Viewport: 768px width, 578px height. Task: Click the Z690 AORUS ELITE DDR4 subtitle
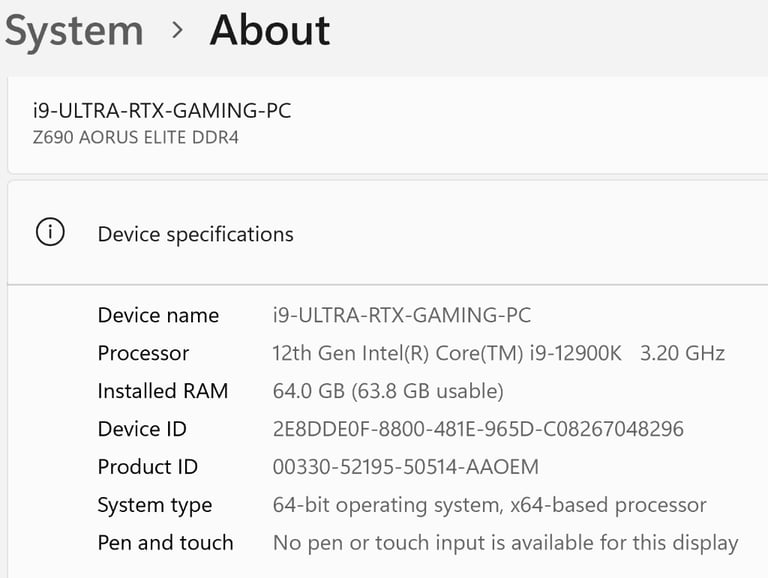click(136, 138)
